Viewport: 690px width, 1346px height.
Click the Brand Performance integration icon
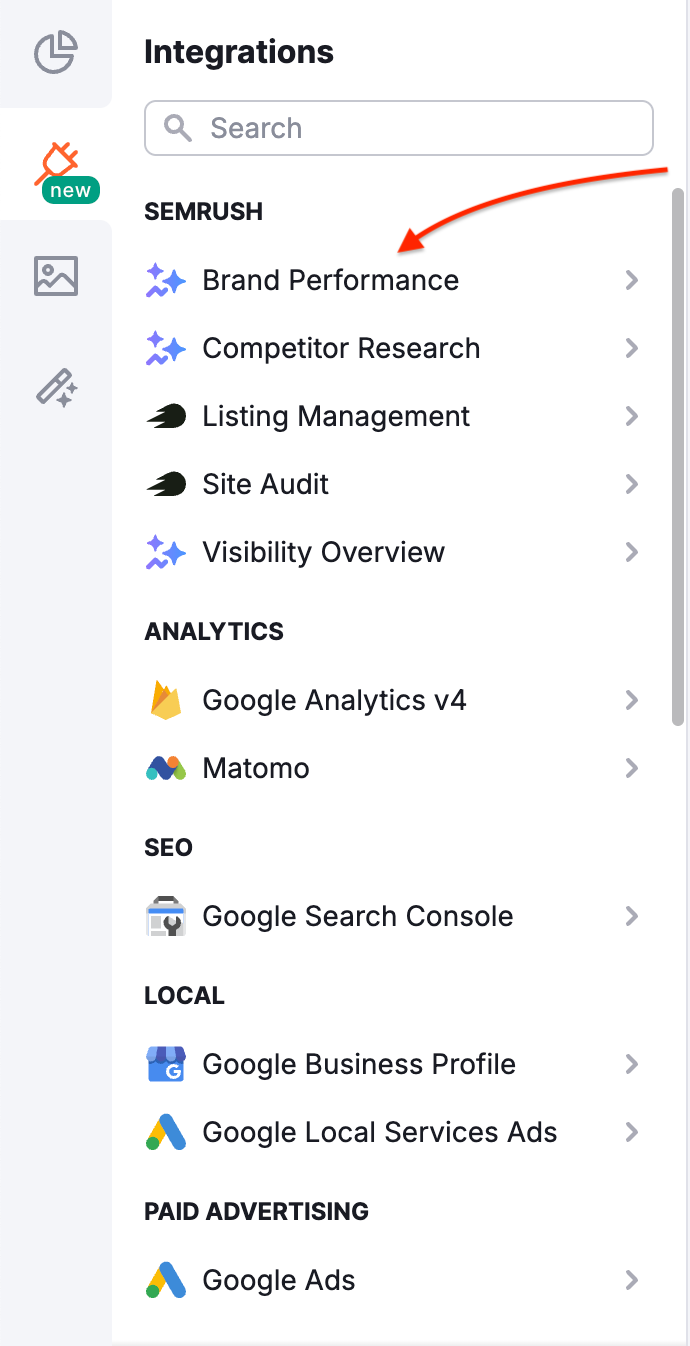click(165, 280)
